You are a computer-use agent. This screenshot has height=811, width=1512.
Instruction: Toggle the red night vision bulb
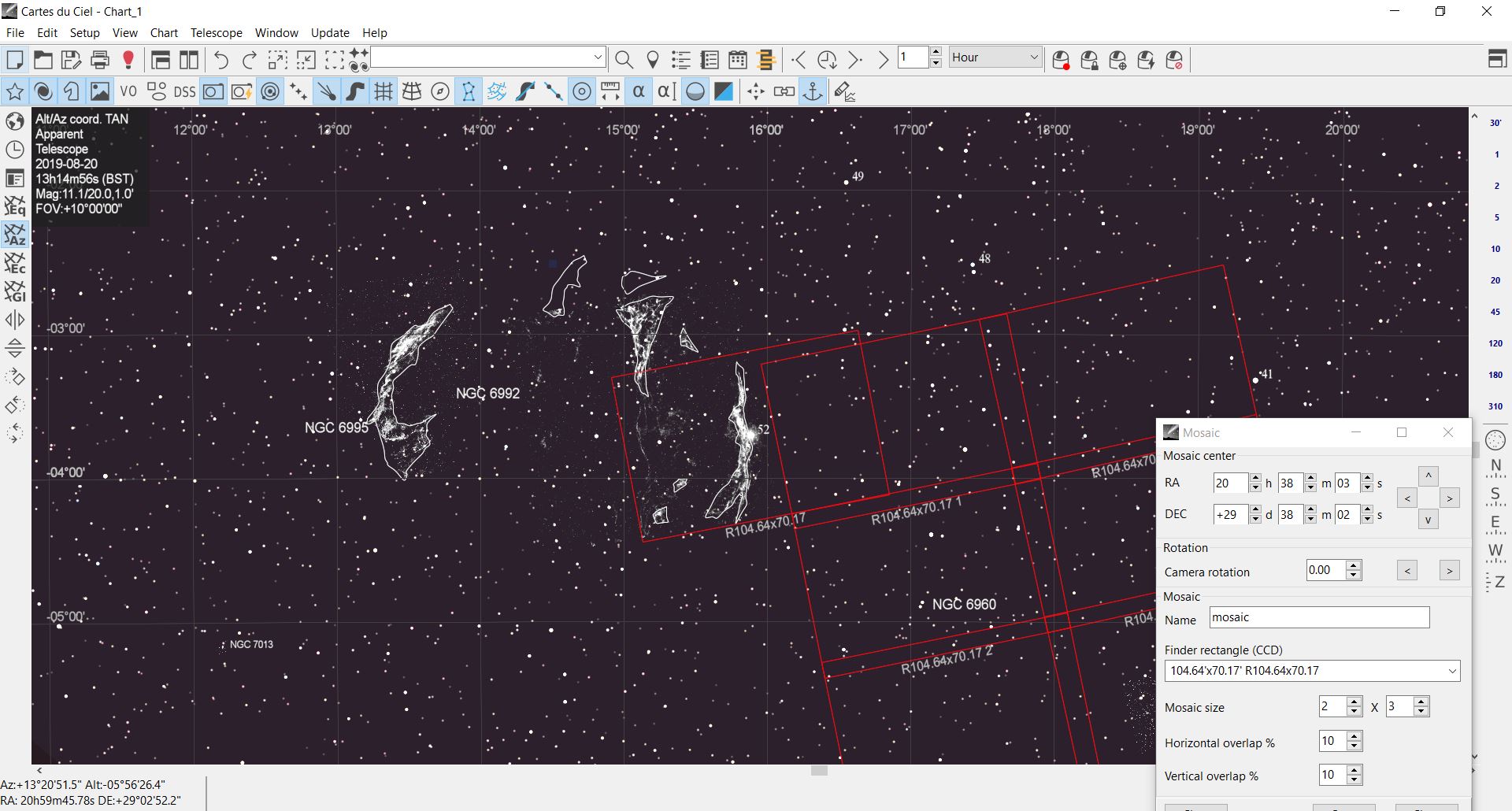128,60
